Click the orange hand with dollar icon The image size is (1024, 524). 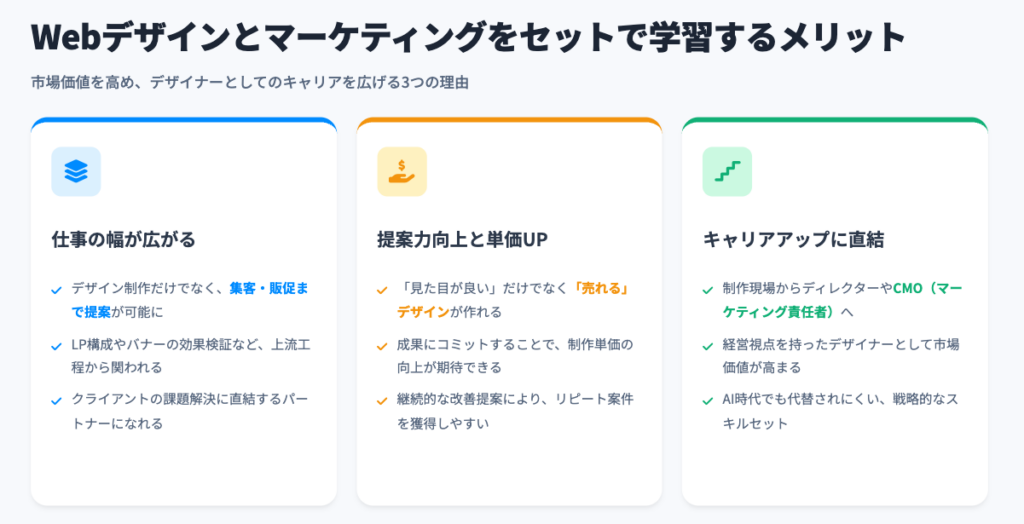click(401, 172)
